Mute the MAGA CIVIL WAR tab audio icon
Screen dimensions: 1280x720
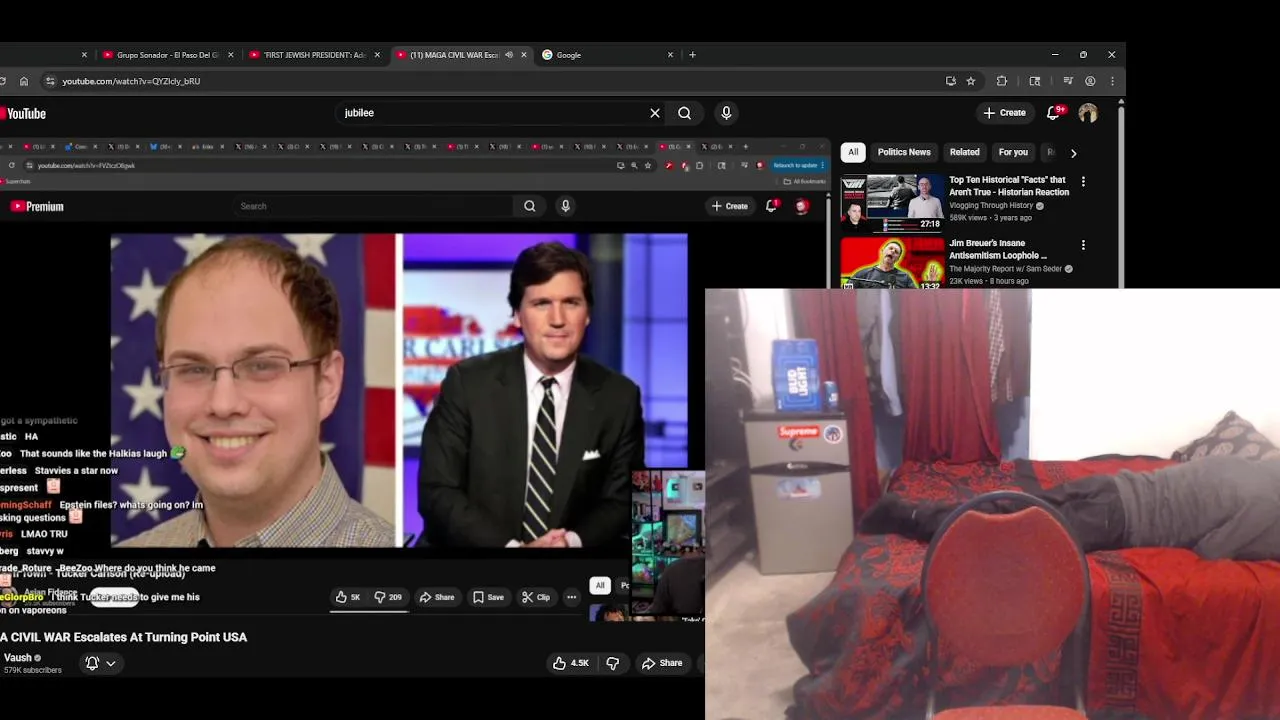509,55
